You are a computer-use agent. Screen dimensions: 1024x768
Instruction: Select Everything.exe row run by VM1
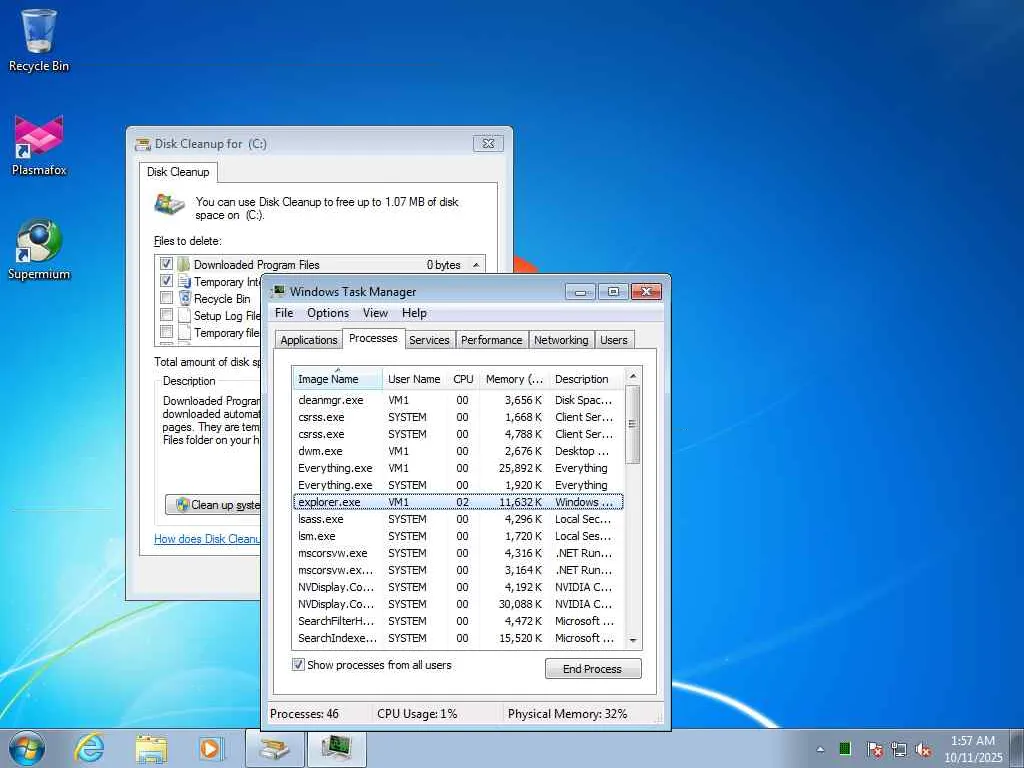point(457,468)
